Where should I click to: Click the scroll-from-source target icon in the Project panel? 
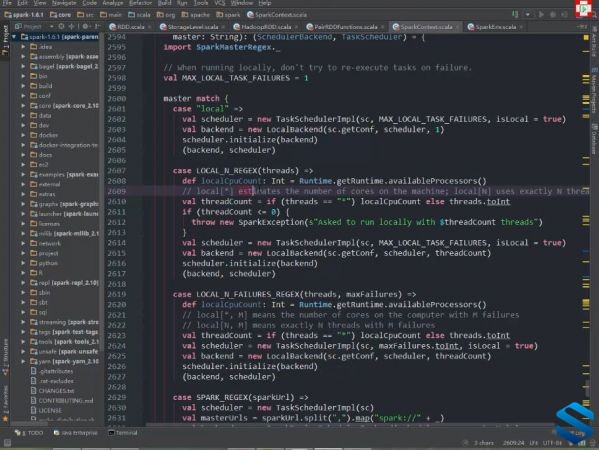click(62, 26)
